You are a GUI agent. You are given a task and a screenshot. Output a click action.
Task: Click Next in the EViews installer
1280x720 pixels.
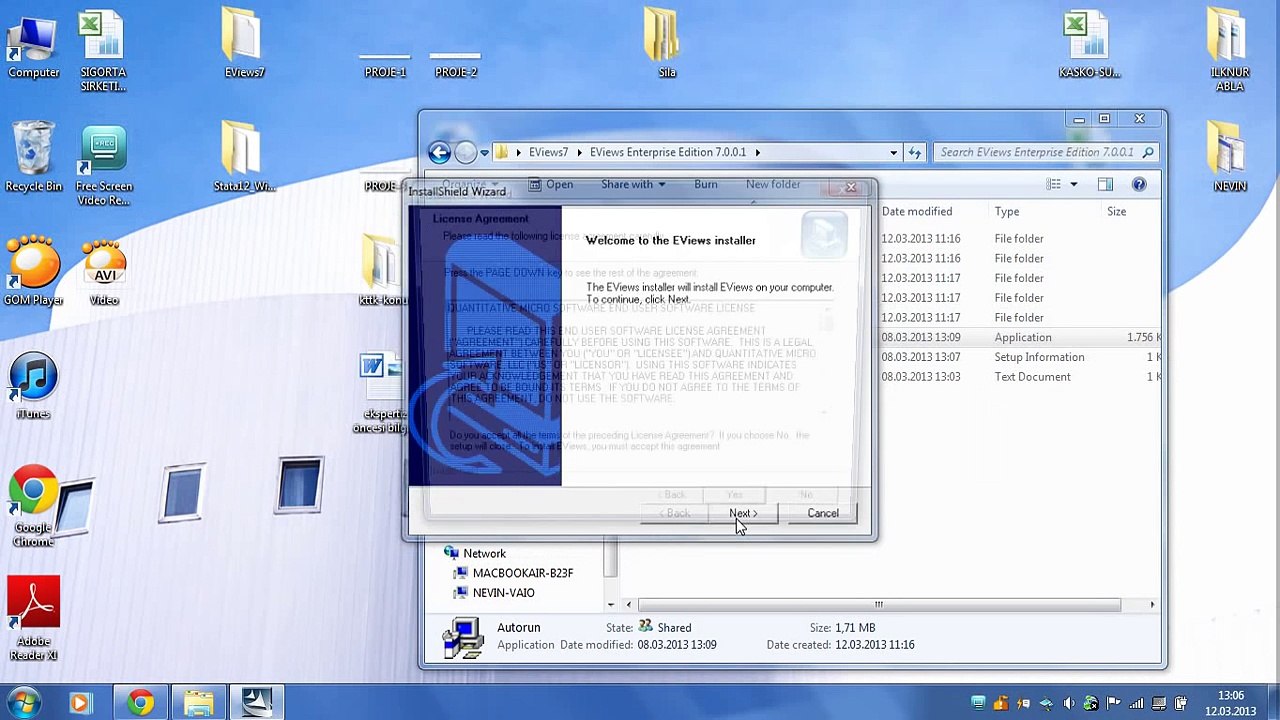pos(743,513)
